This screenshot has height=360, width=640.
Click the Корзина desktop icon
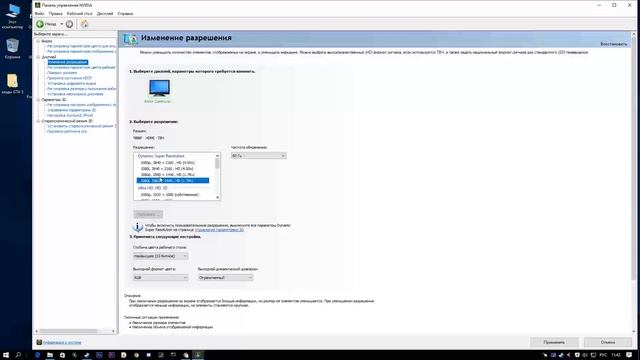tap(13, 48)
